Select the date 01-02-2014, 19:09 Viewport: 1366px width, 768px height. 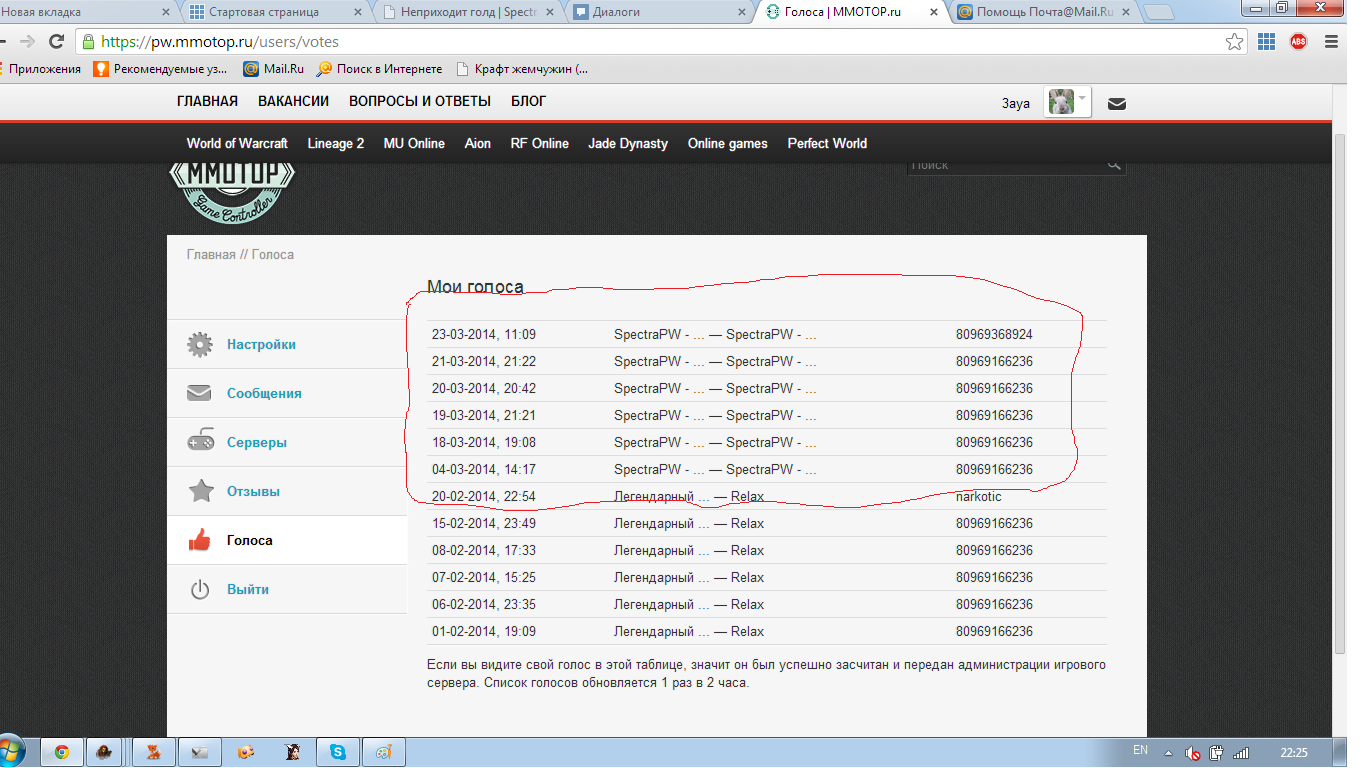click(x=484, y=631)
